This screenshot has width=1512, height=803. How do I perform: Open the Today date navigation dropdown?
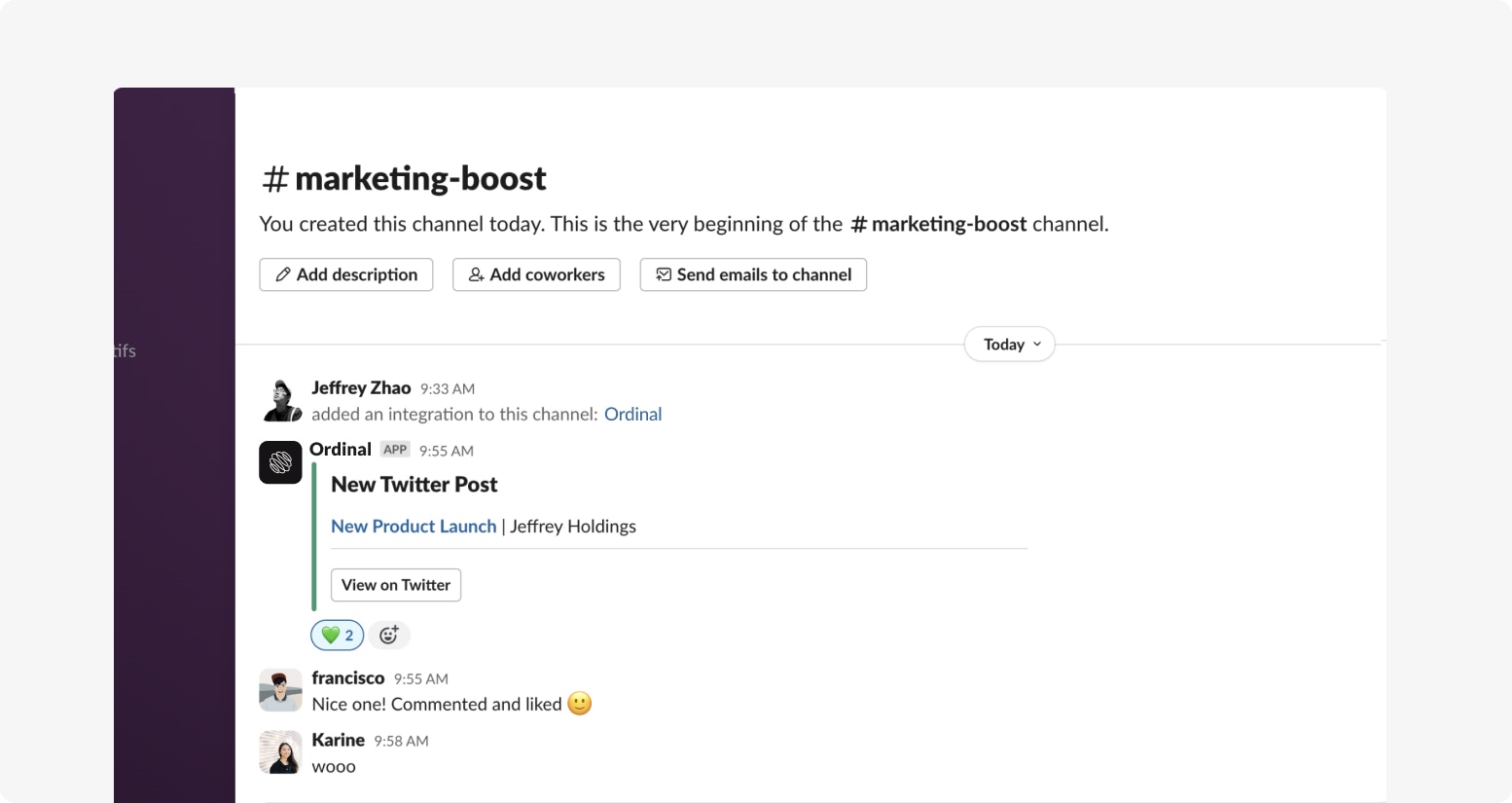[x=1008, y=344]
